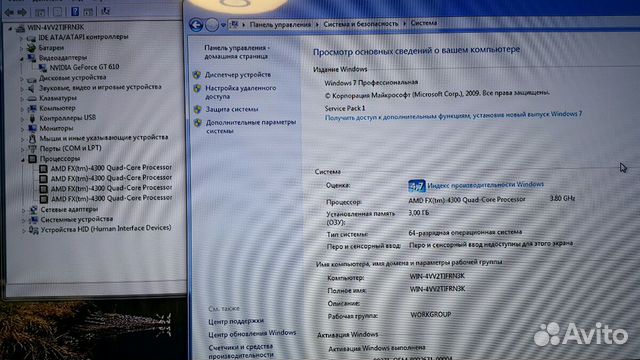Click the 4,7 performance score badge

click(417, 186)
